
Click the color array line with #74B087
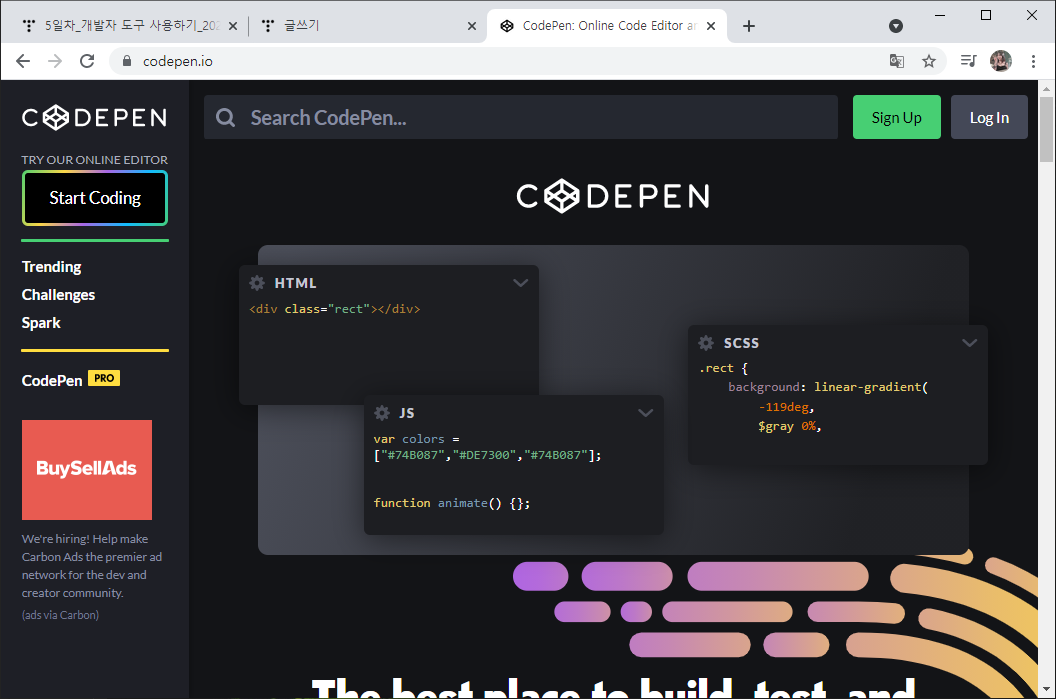[488, 455]
